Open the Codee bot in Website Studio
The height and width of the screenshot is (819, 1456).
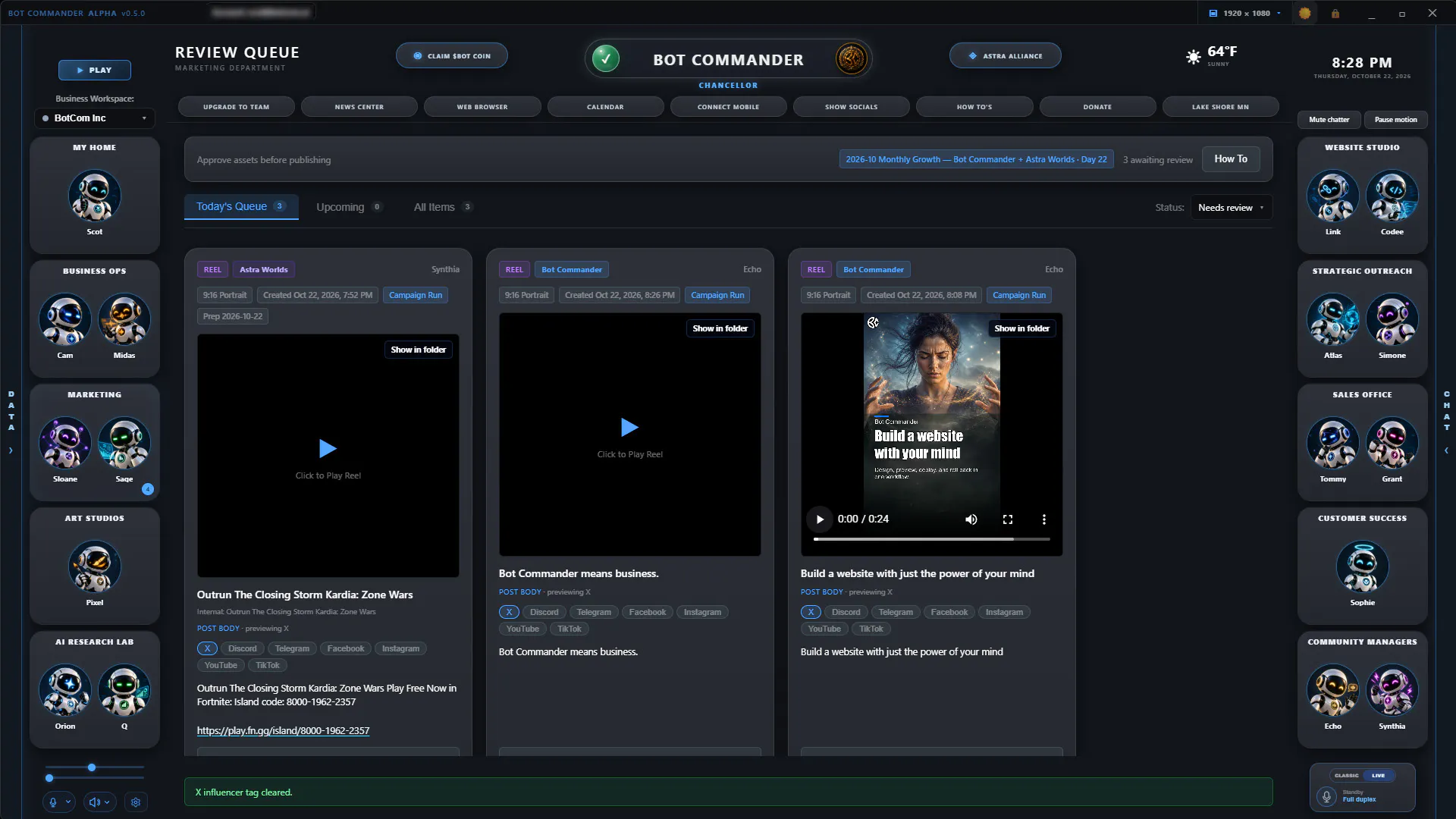click(1392, 196)
